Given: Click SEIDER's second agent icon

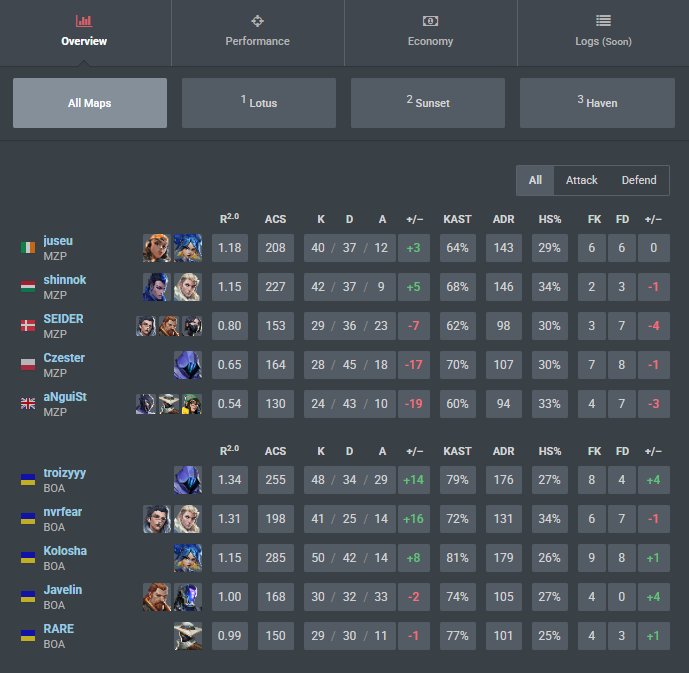Looking at the screenshot, I should coord(169,326).
